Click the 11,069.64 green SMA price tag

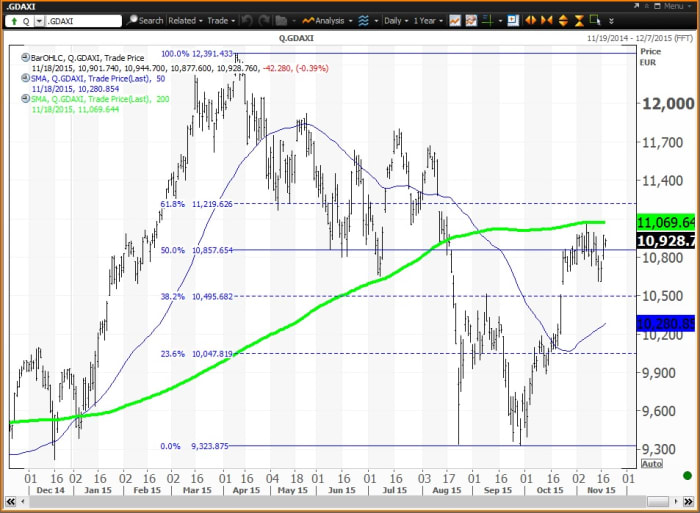666,222
